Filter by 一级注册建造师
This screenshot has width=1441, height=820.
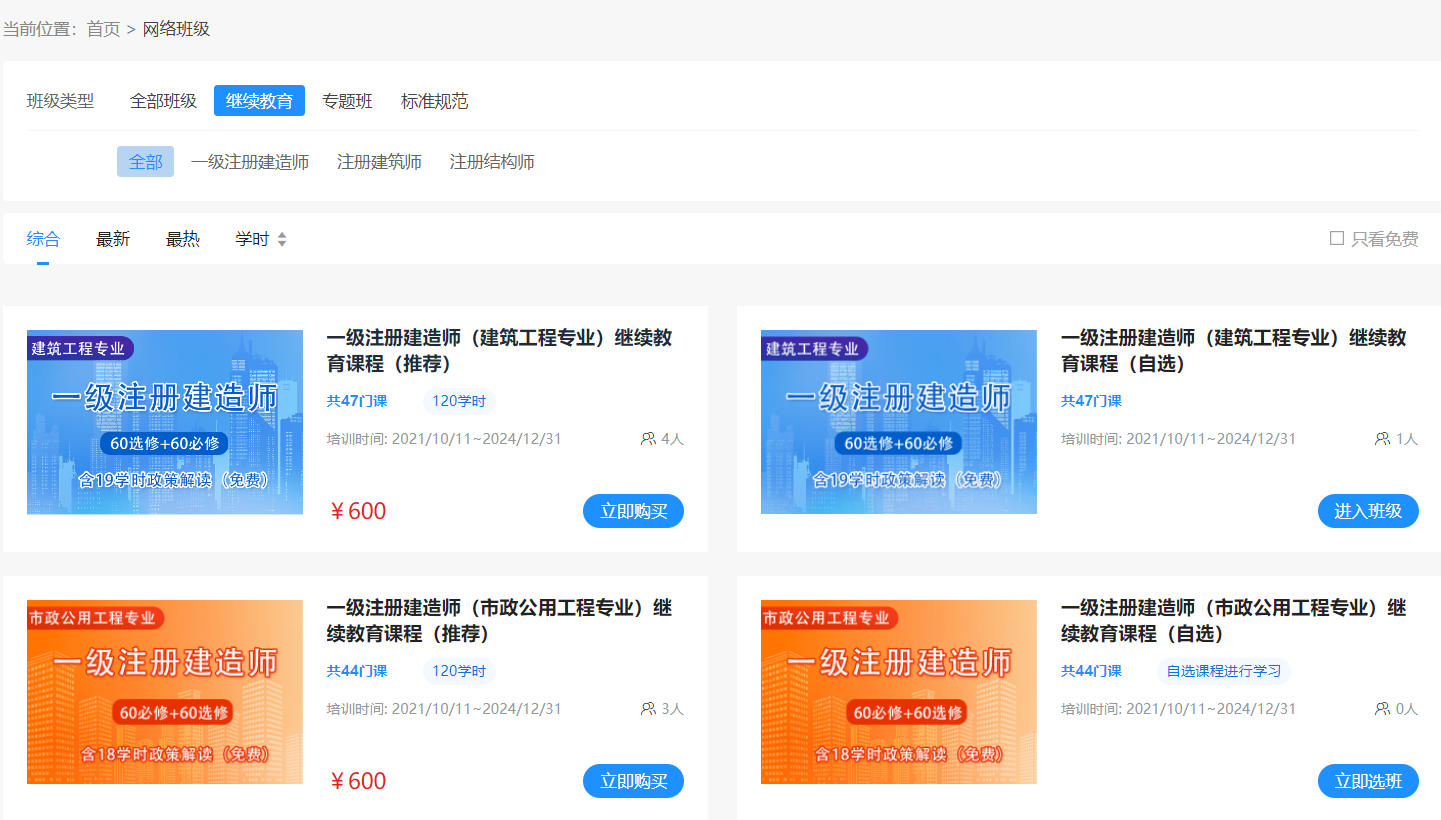(250, 162)
